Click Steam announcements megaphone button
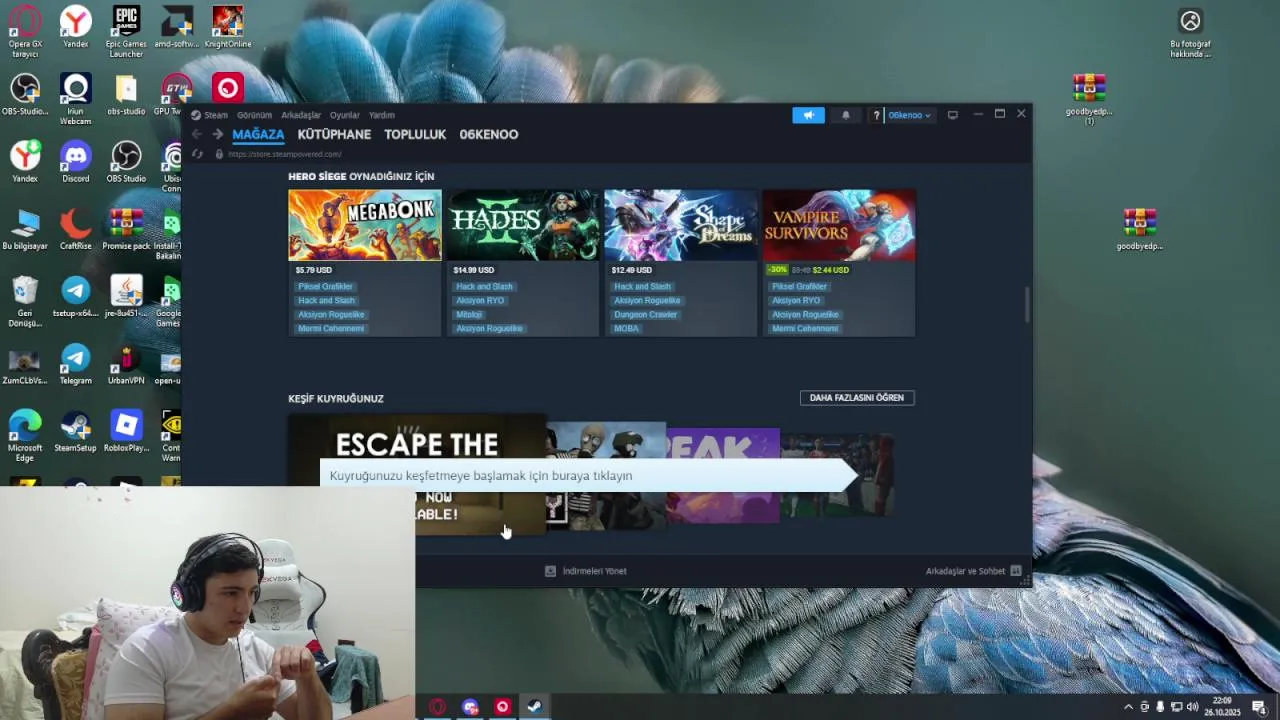 pos(808,115)
